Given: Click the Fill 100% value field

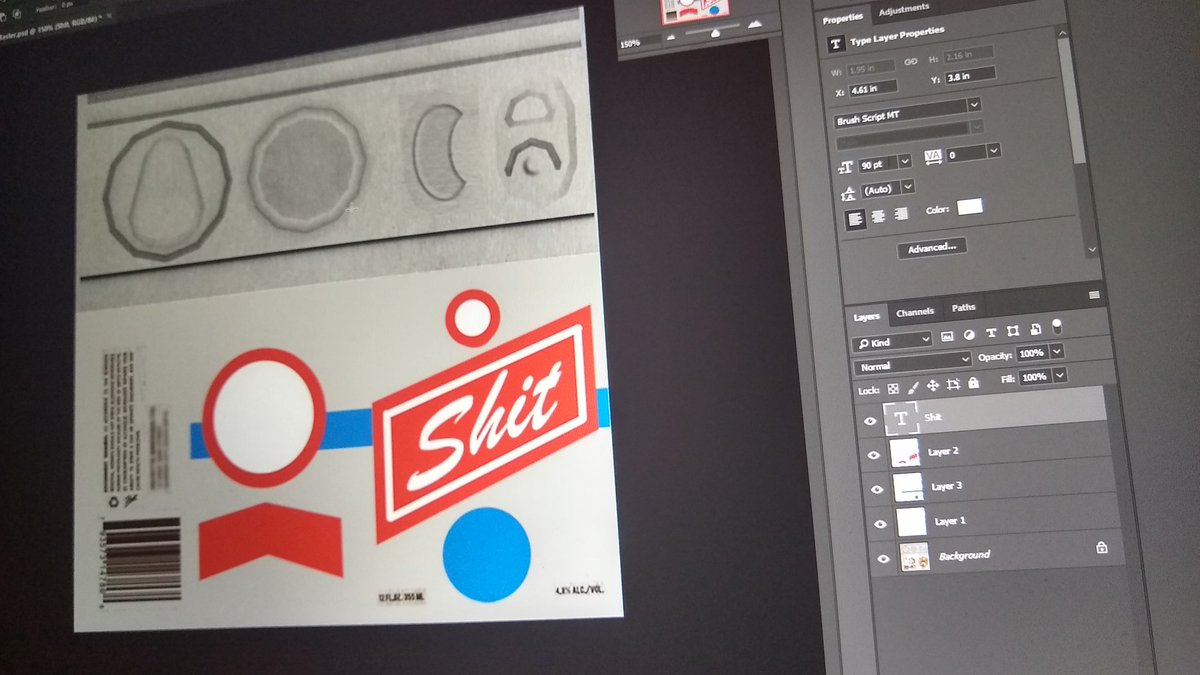Looking at the screenshot, I should point(1034,377).
